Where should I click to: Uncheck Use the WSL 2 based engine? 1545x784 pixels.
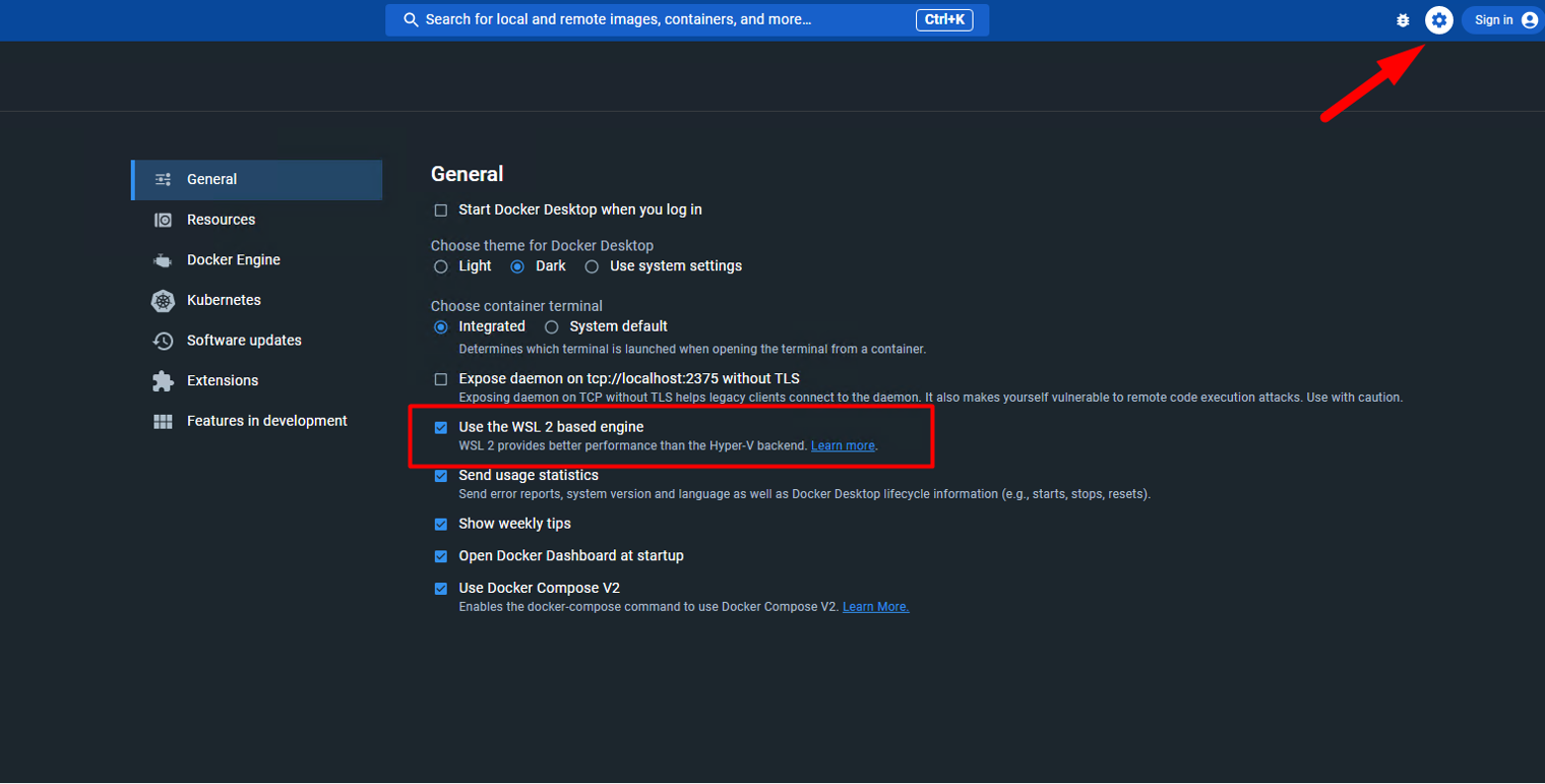(441, 428)
